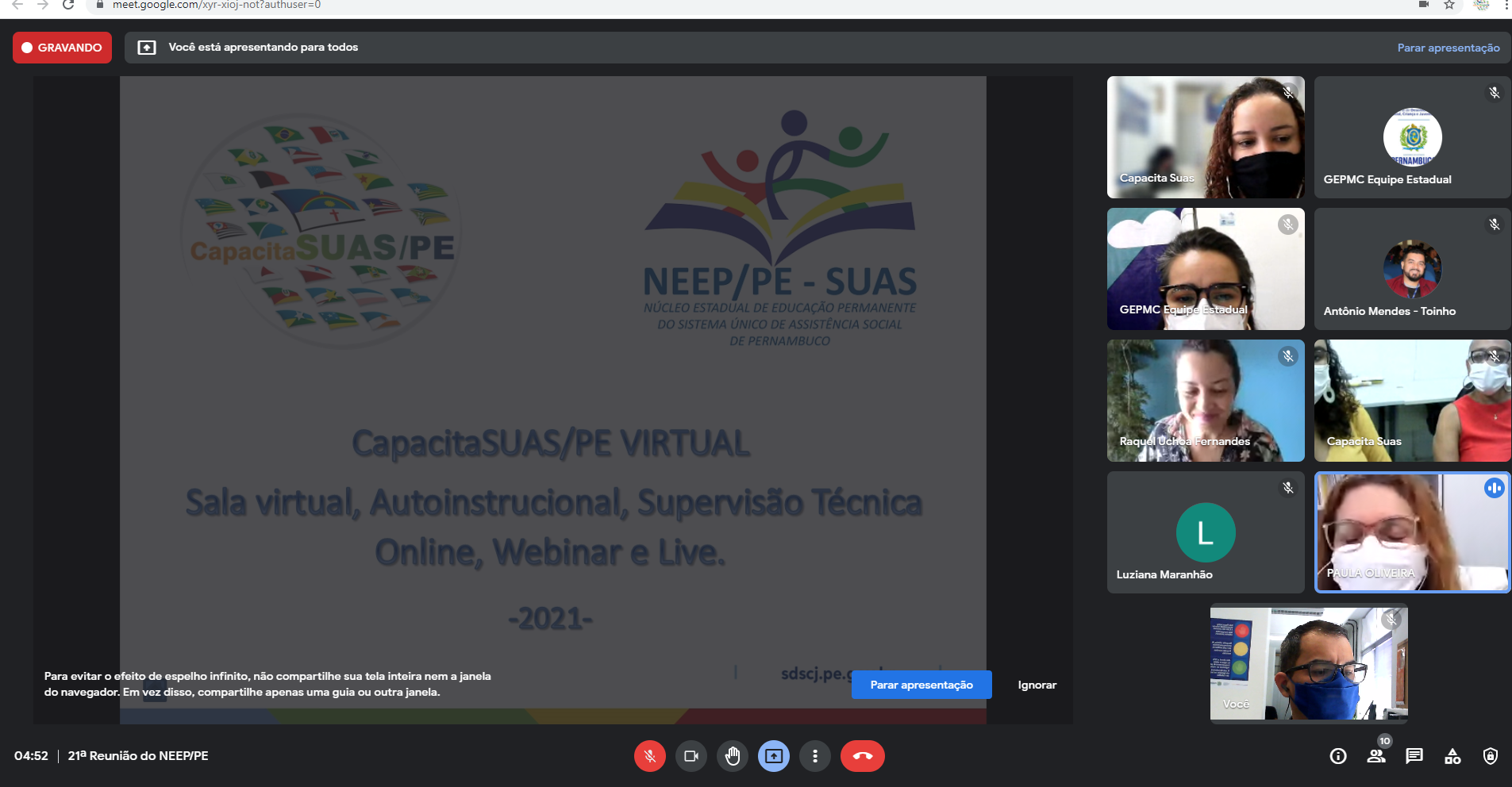The width and height of the screenshot is (1512, 787).
Task: Select the Antônio Mendes - Toinho tile
Action: coord(1412,269)
